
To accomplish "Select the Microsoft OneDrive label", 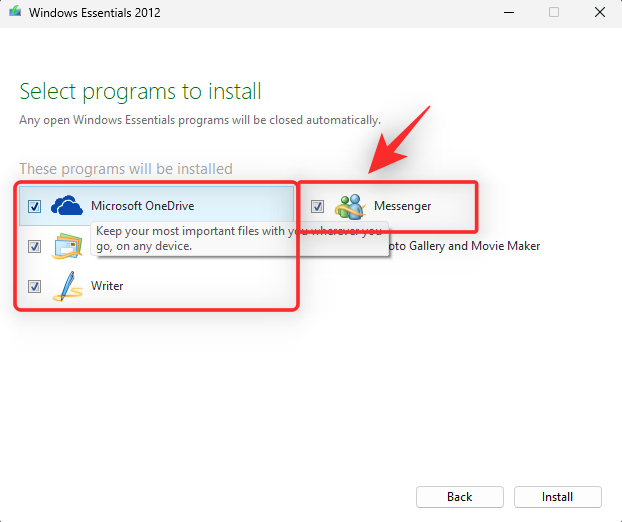I will click(x=143, y=206).
